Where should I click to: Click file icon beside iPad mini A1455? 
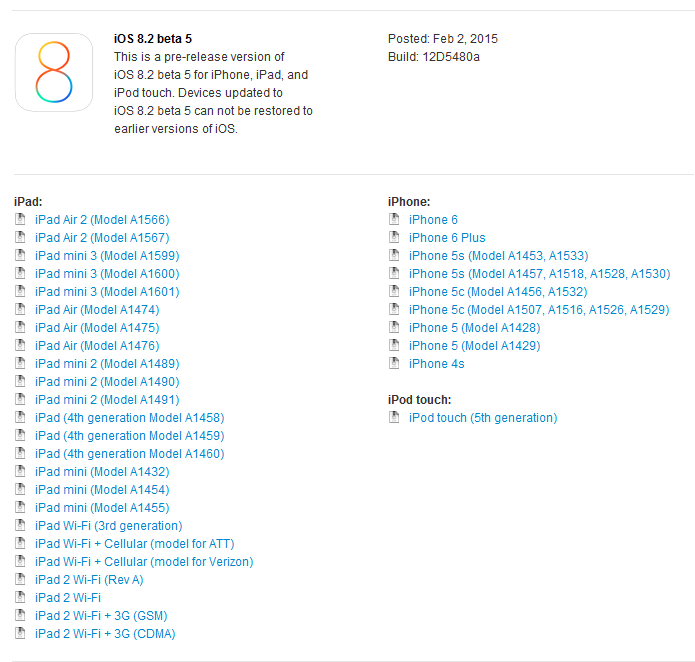(x=20, y=507)
